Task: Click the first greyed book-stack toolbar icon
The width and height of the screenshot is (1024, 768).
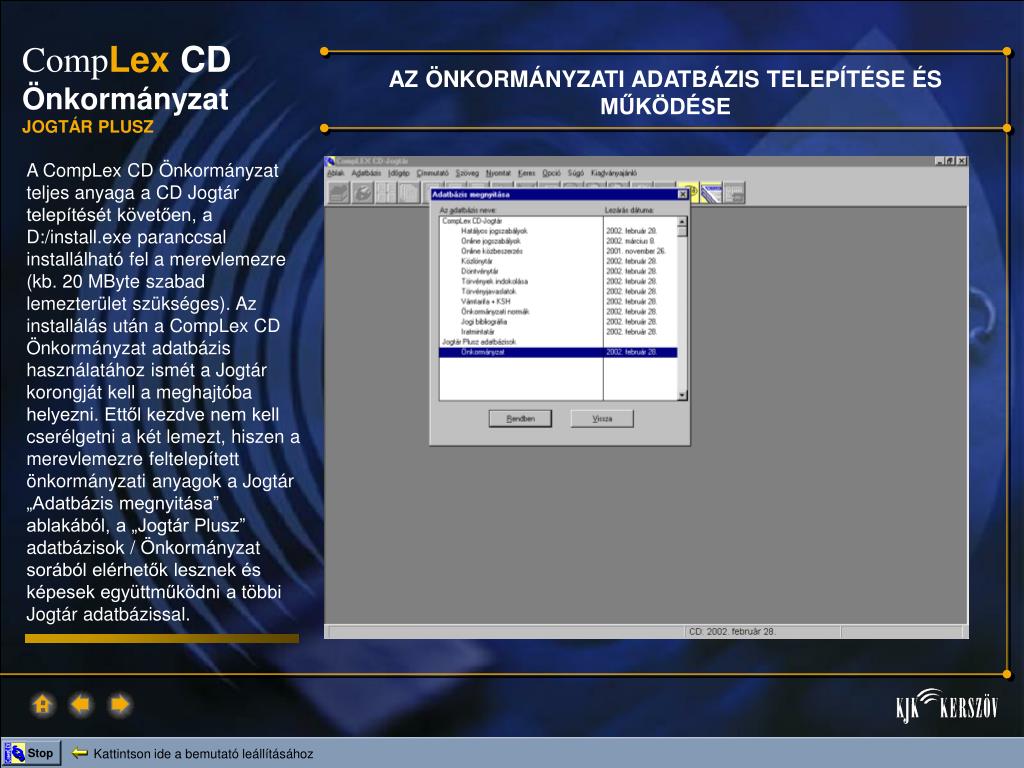Action: coord(338,193)
